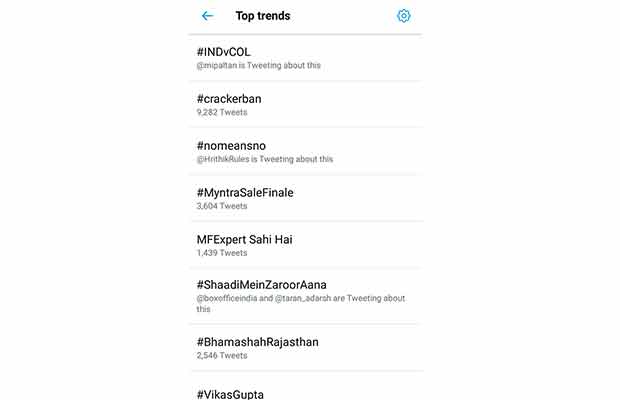
Task: Tap the 3,604 Tweets count
Action: (222, 206)
